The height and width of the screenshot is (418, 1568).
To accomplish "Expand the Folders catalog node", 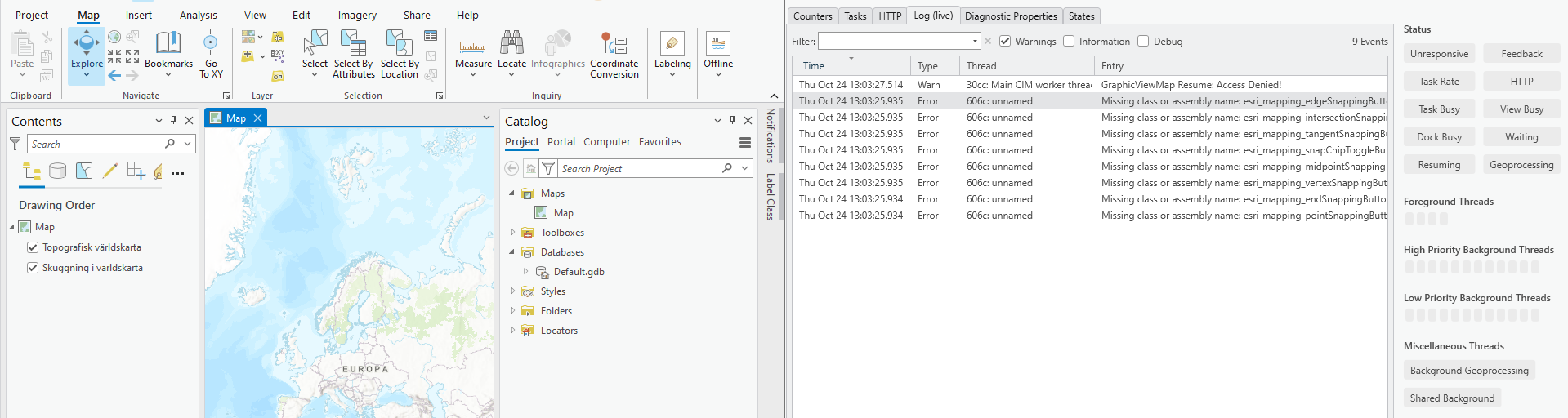I will point(512,311).
